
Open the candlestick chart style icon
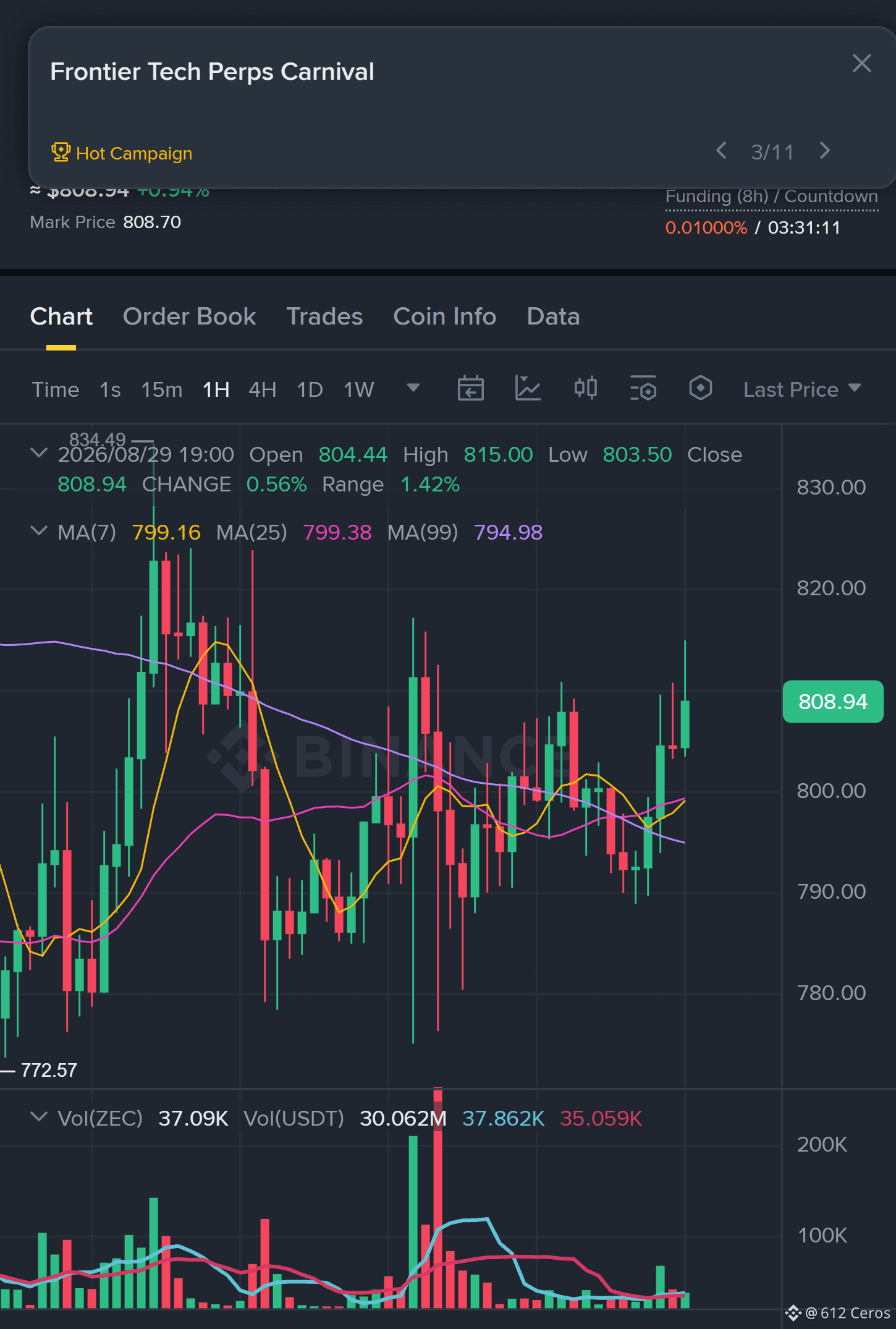coord(586,388)
